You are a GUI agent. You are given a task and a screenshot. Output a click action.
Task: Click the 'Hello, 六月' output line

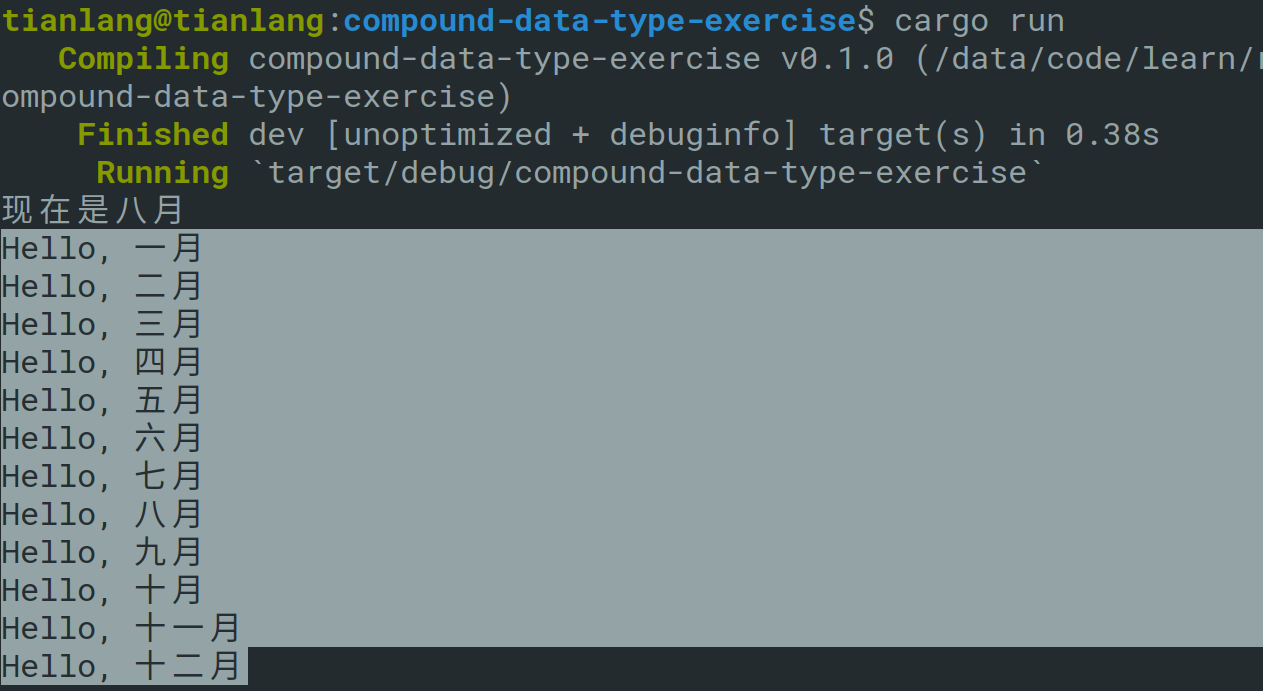[x=102, y=438]
